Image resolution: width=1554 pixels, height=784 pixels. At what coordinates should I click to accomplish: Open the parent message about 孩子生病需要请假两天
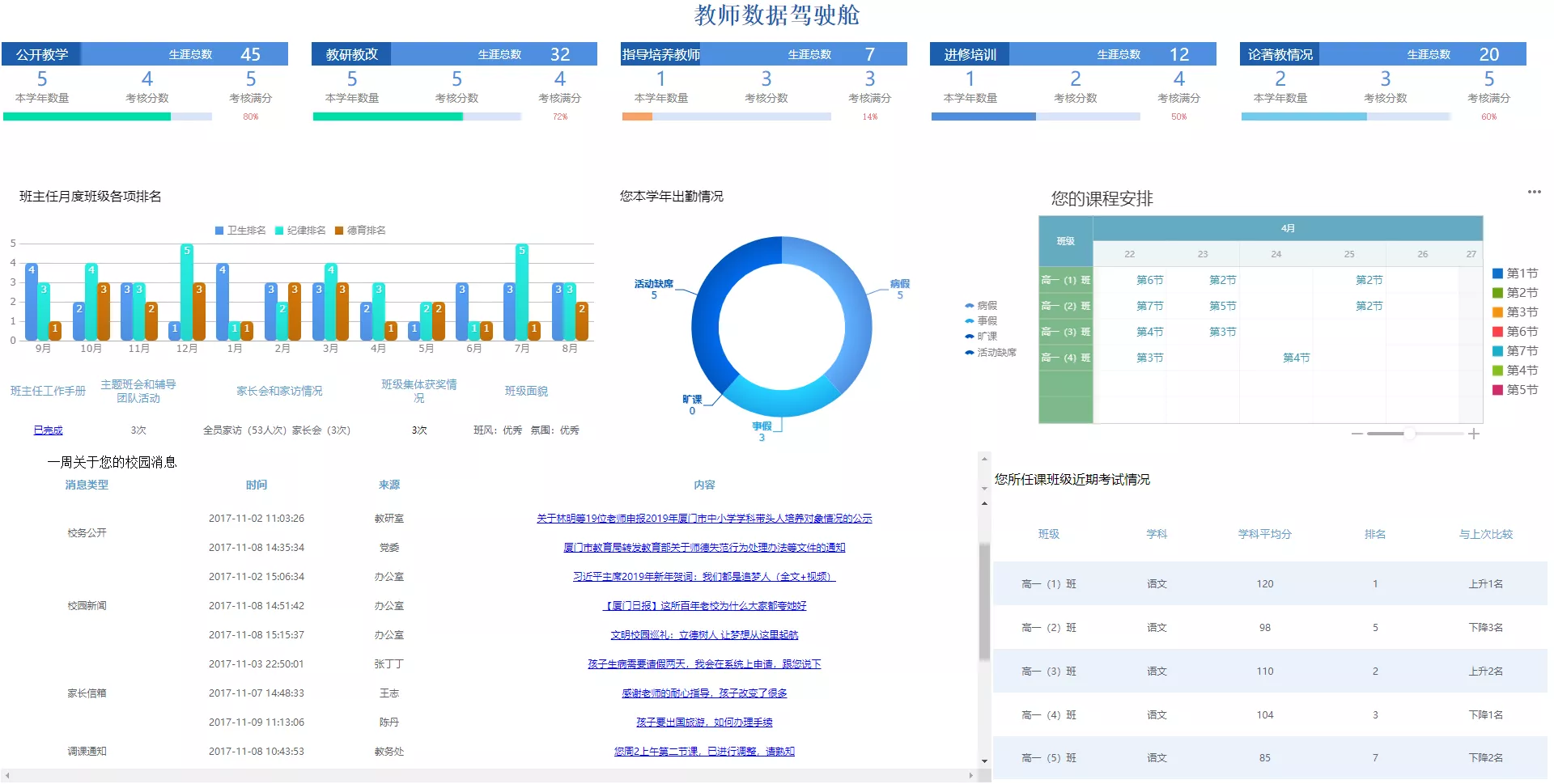[x=704, y=664]
